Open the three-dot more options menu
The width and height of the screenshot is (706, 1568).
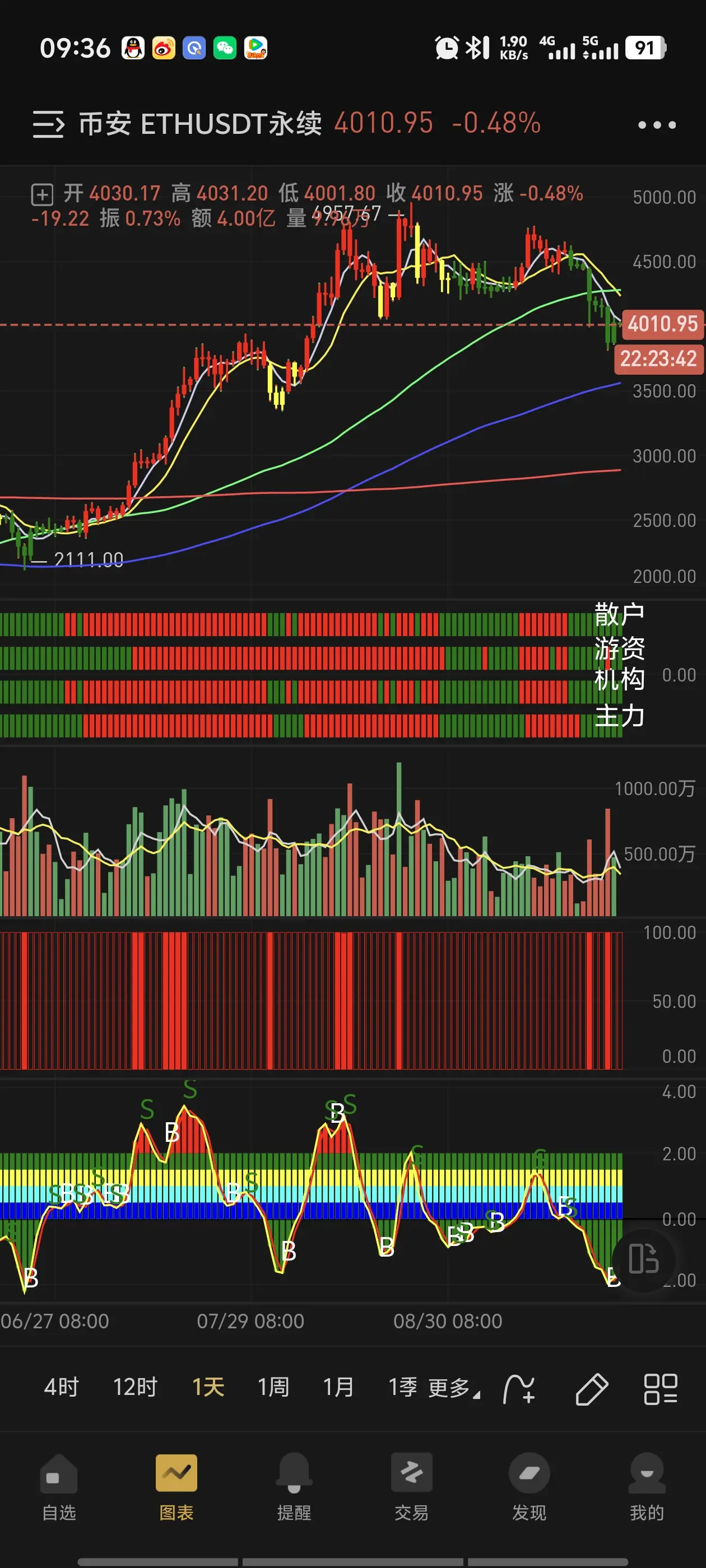(x=657, y=125)
